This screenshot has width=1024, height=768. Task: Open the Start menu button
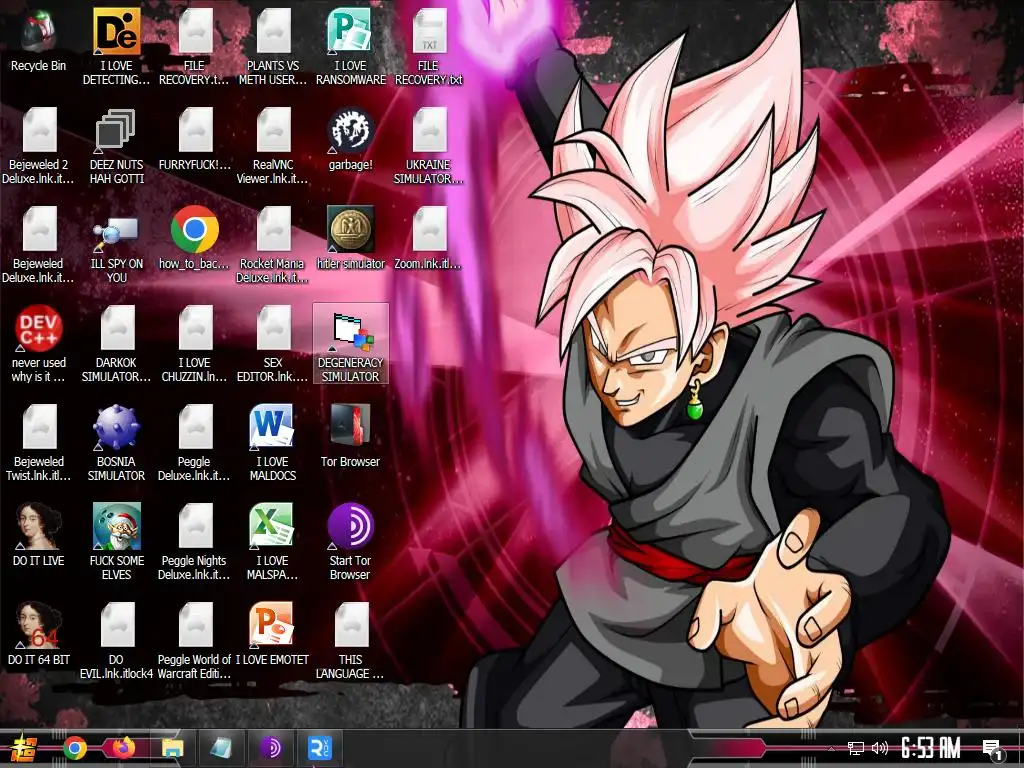click(22, 748)
